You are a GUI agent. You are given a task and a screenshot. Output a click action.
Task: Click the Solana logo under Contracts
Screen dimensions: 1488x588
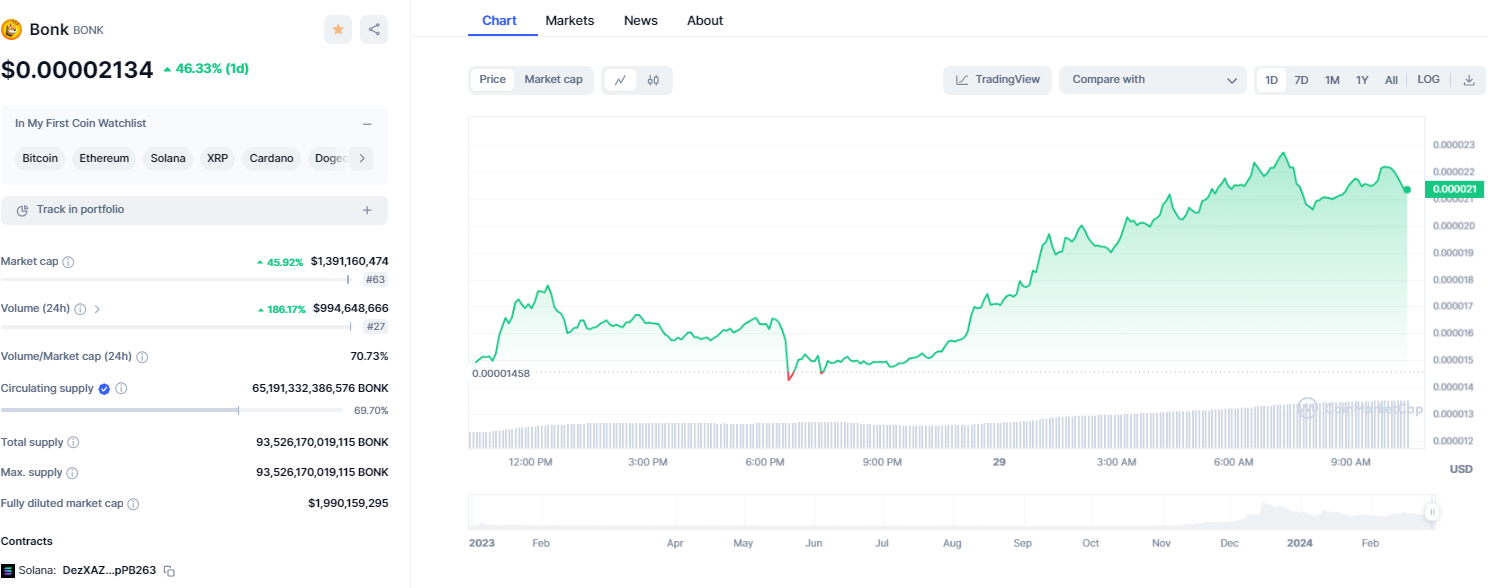click(x=8, y=571)
